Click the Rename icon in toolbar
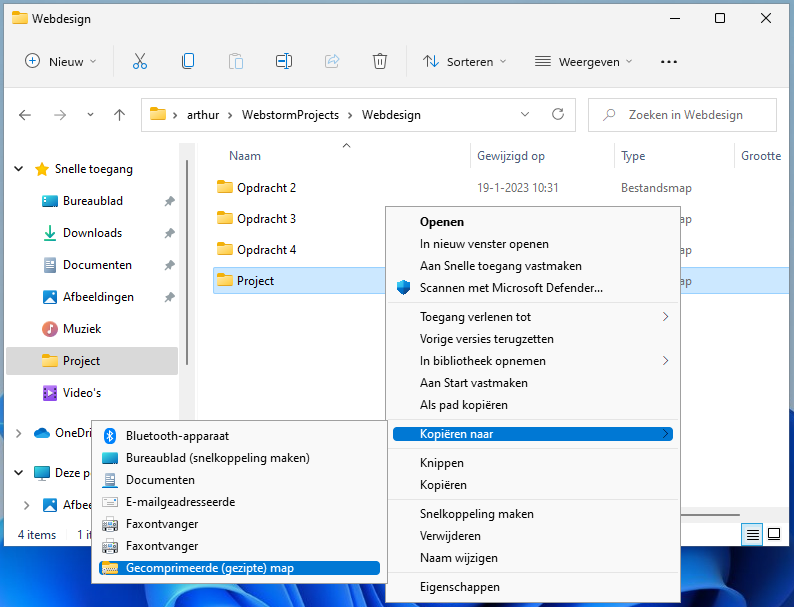 tap(284, 61)
